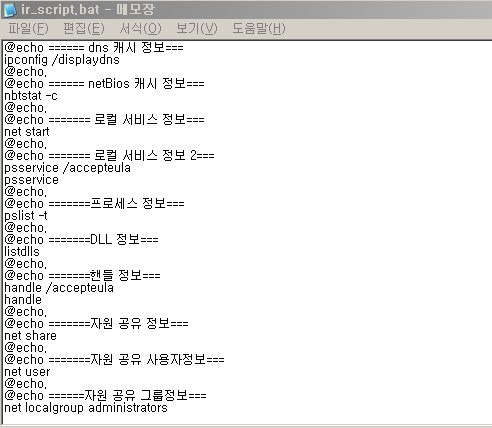The image size is (492, 428).
Task: Click the 'psservice /accepteula' line
Action: pyautogui.click(x=67, y=168)
